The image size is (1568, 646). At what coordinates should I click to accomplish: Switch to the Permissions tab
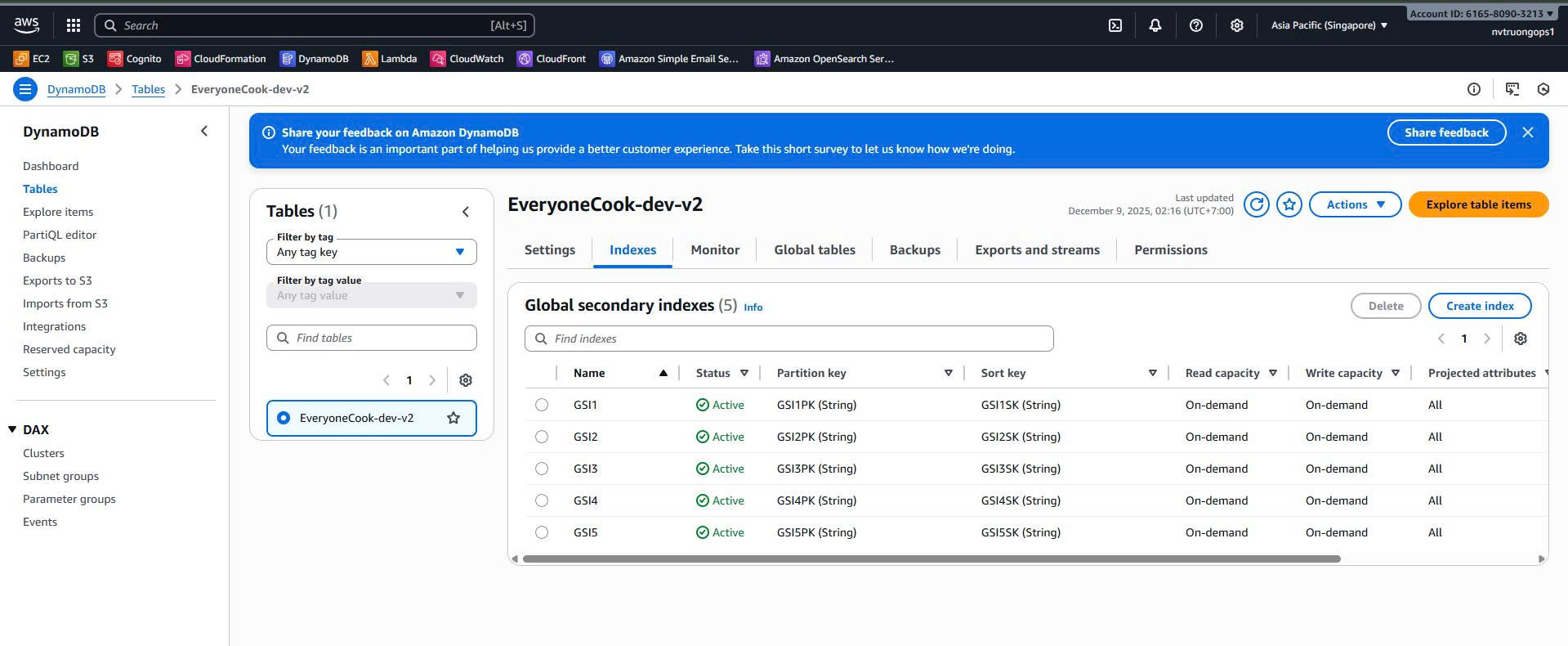pos(1171,250)
